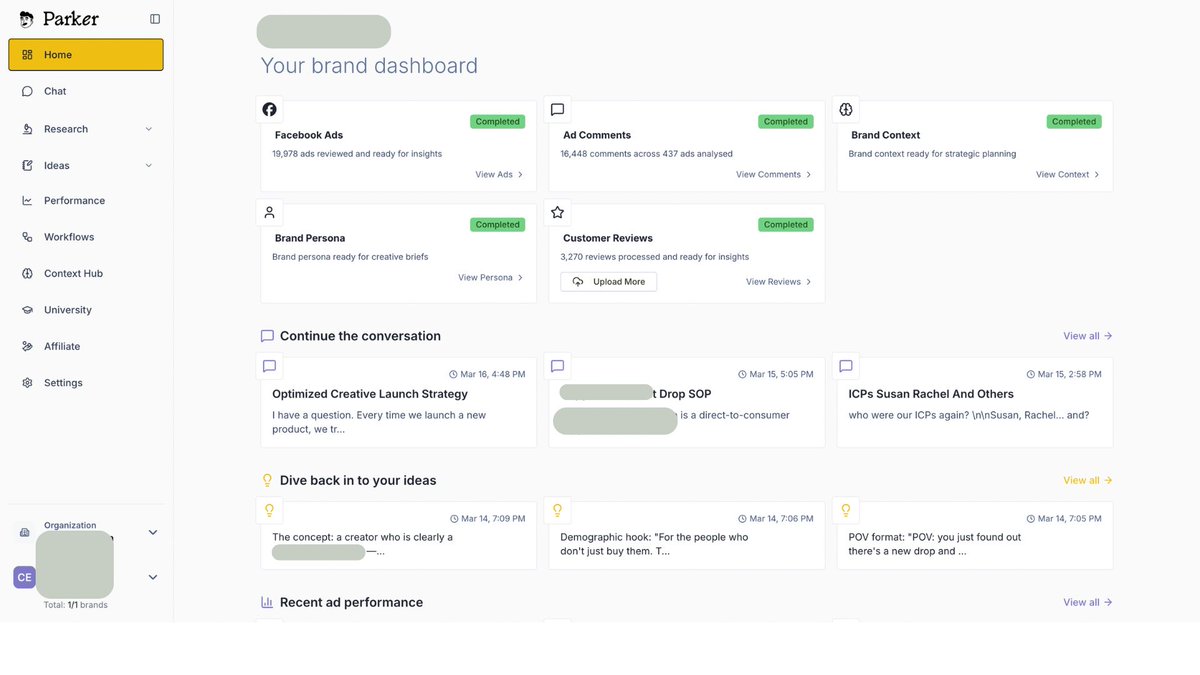Image resolution: width=1200 pixels, height=675 pixels.
Task: Open the View Reviews link
Action: 779,282
